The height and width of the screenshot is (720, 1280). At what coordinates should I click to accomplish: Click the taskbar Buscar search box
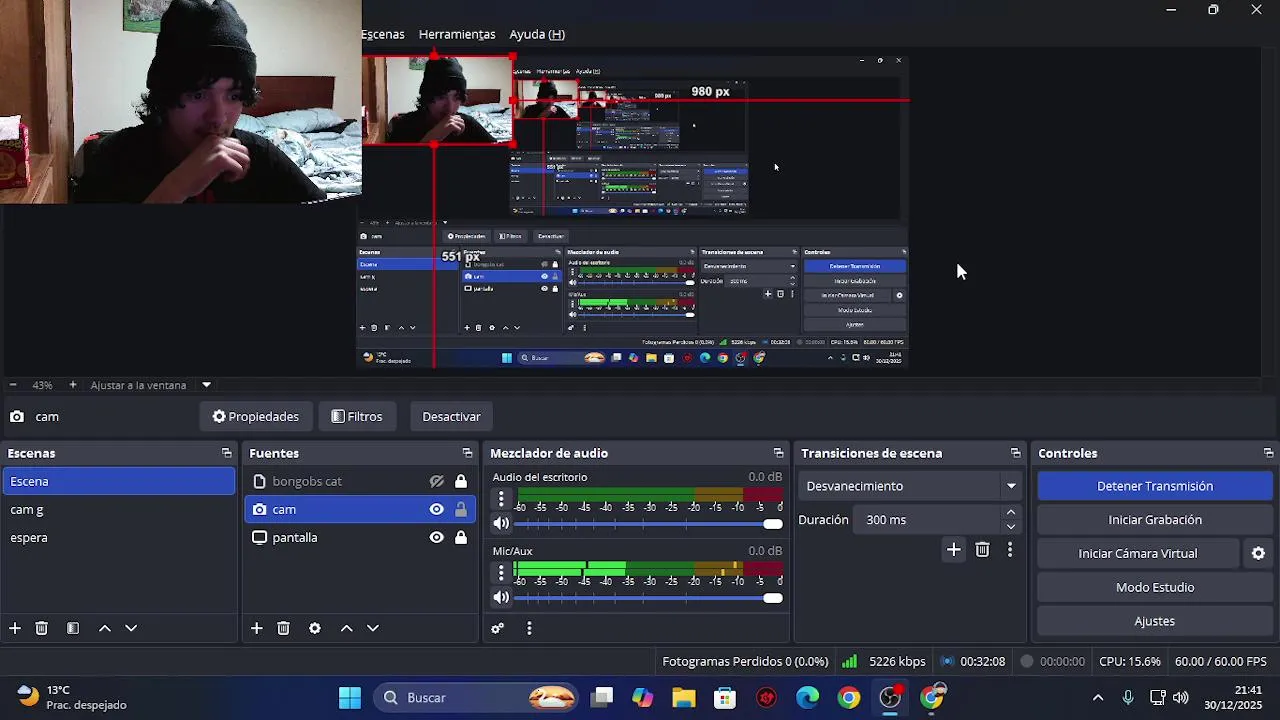click(x=478, y=697)
